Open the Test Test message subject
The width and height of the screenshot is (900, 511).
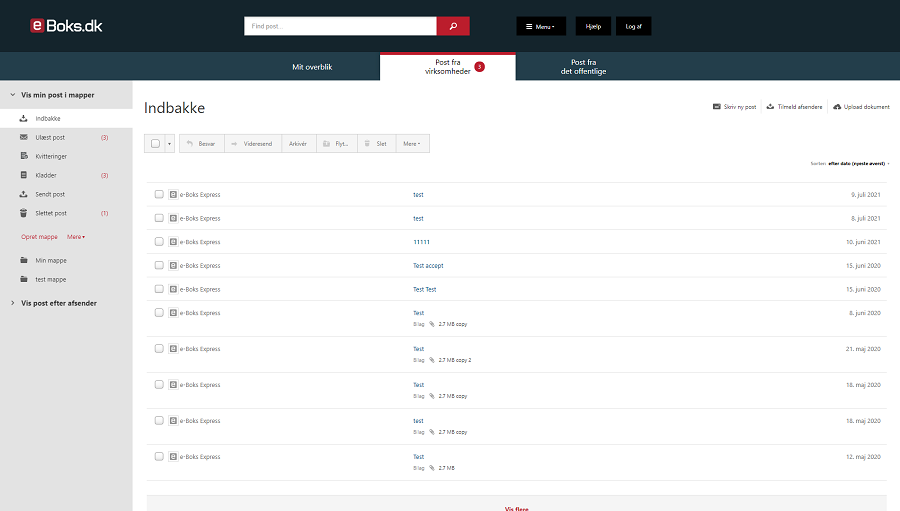point(425,289)
